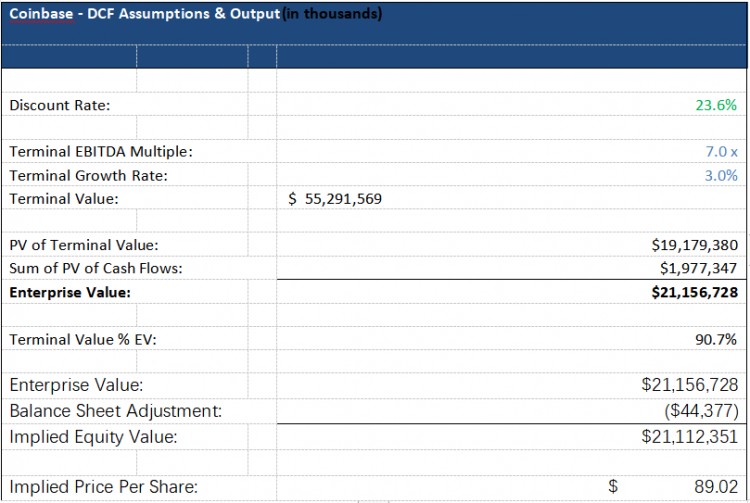
Task: Select the 'Terminal Value:' label cell
Action: click(64, 199)
